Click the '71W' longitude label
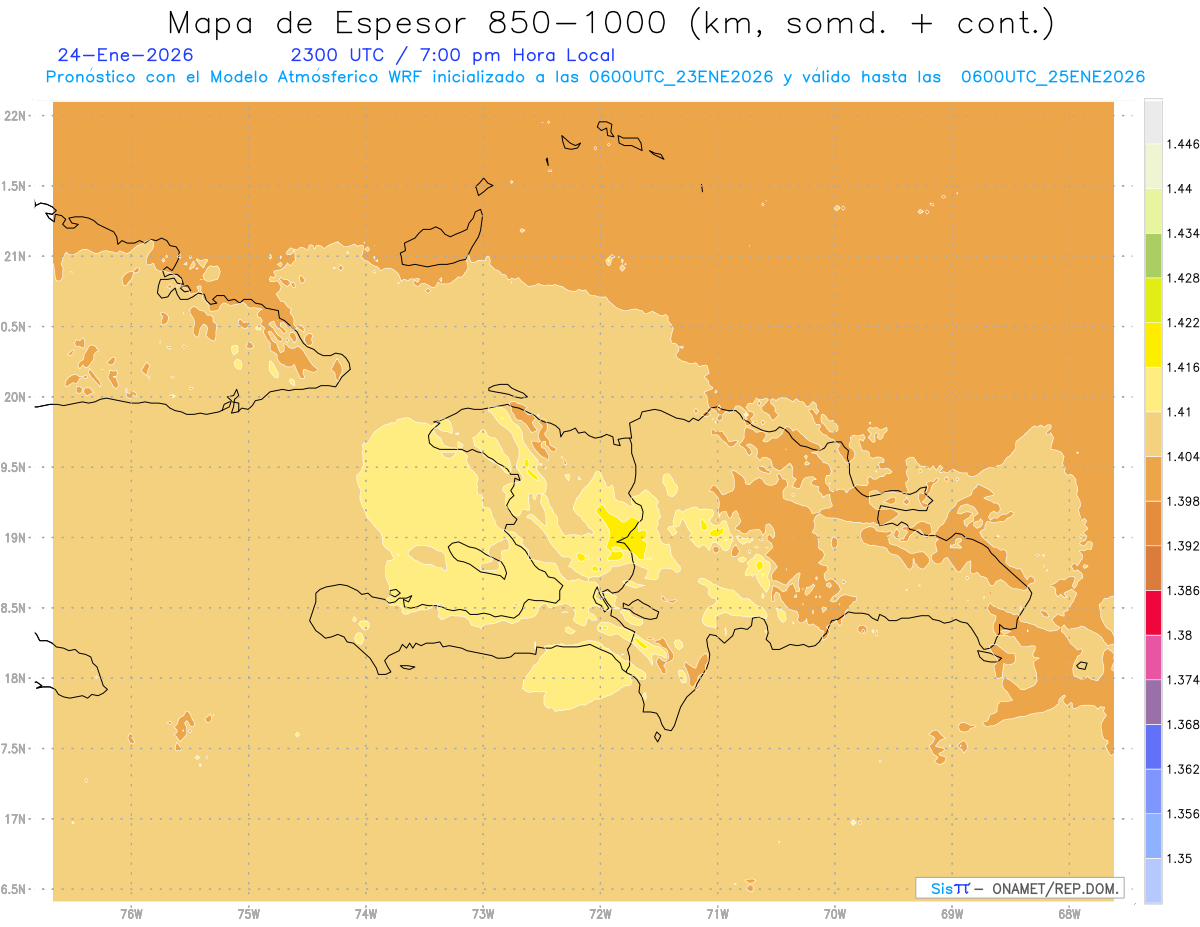 pos(717,913)
